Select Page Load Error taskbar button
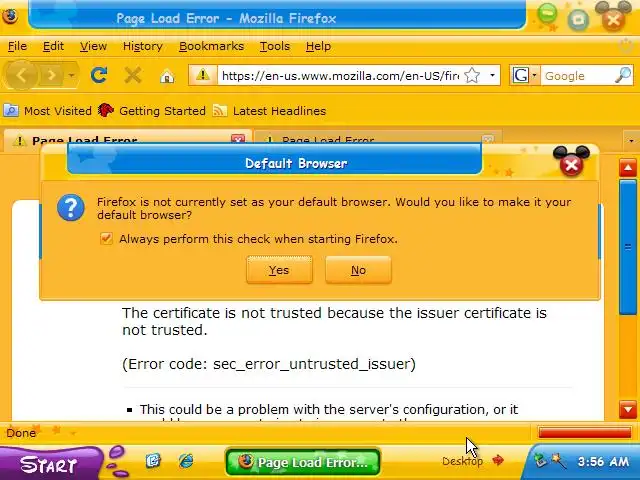640x480 pixels. (x=303, y=462)
